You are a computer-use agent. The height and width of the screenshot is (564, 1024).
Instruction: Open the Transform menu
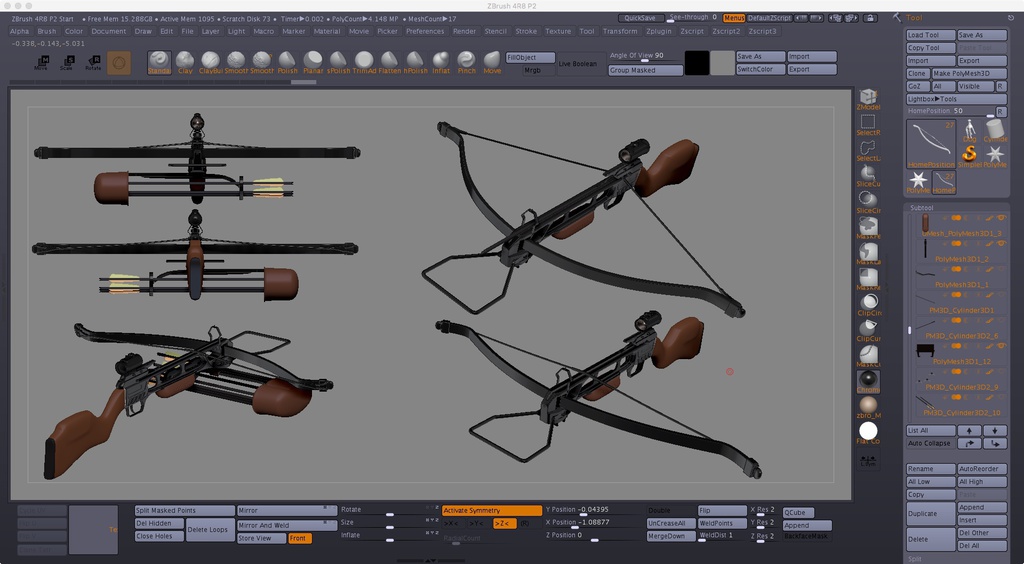coord(619,31)
